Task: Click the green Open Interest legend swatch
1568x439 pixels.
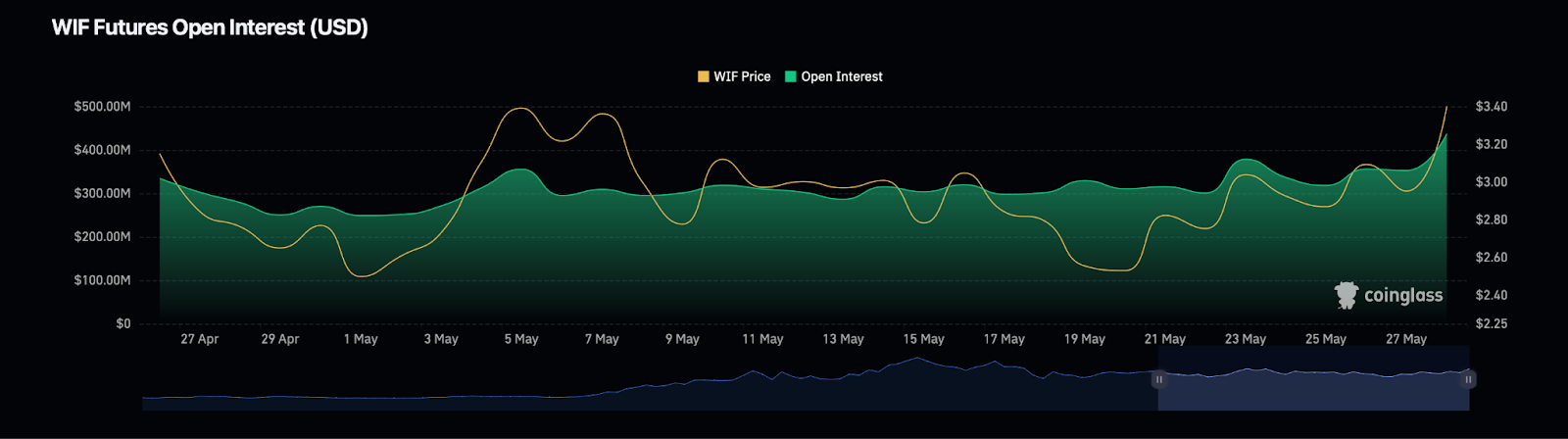Action: [790, 76]
